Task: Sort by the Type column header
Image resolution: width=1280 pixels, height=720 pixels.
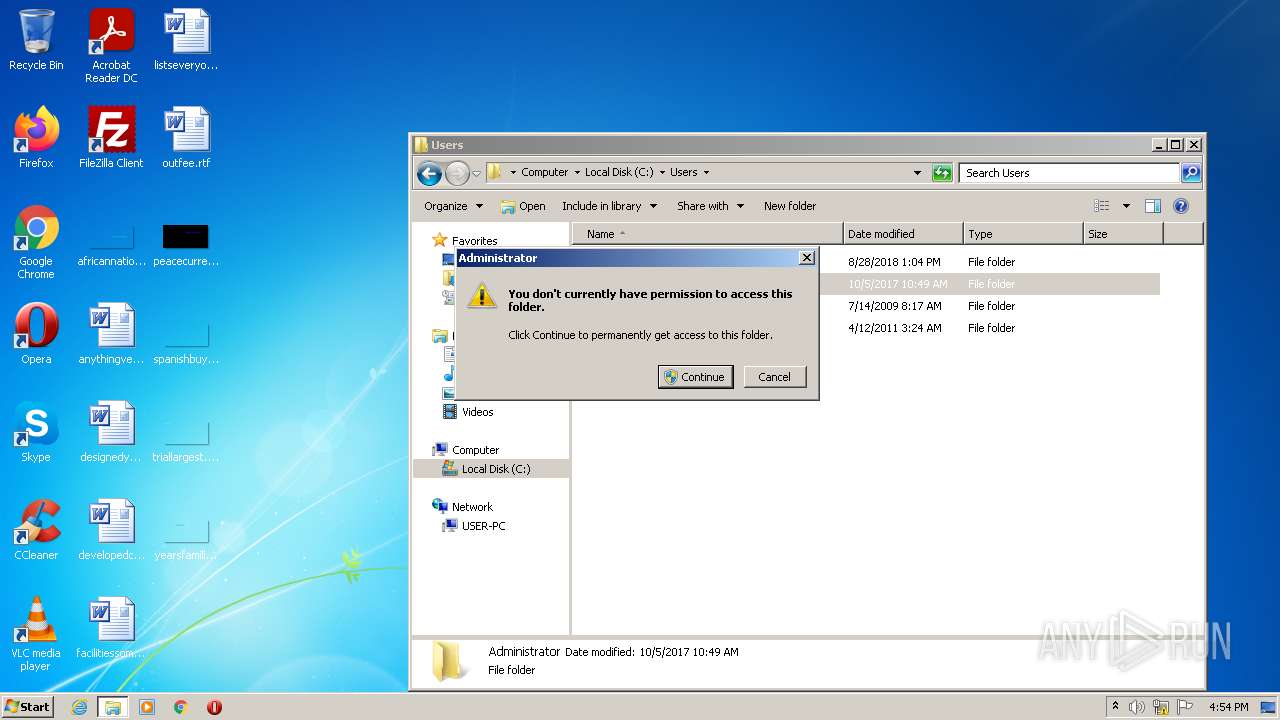Action: point(1023,234)
